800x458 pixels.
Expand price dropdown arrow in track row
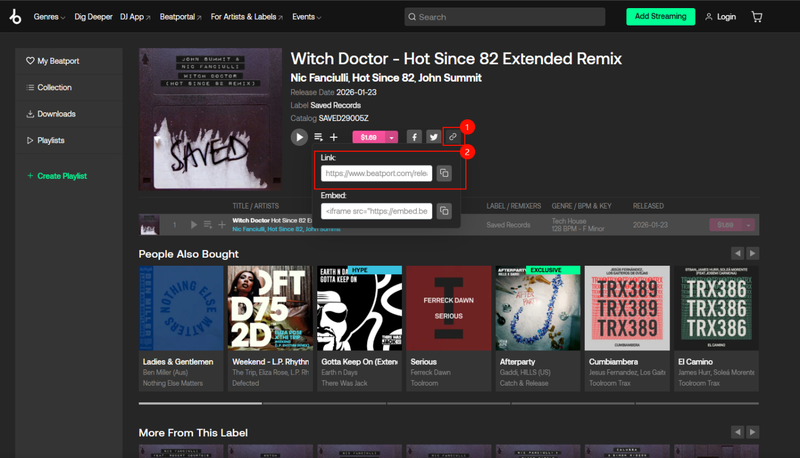(x=748, y=225)
